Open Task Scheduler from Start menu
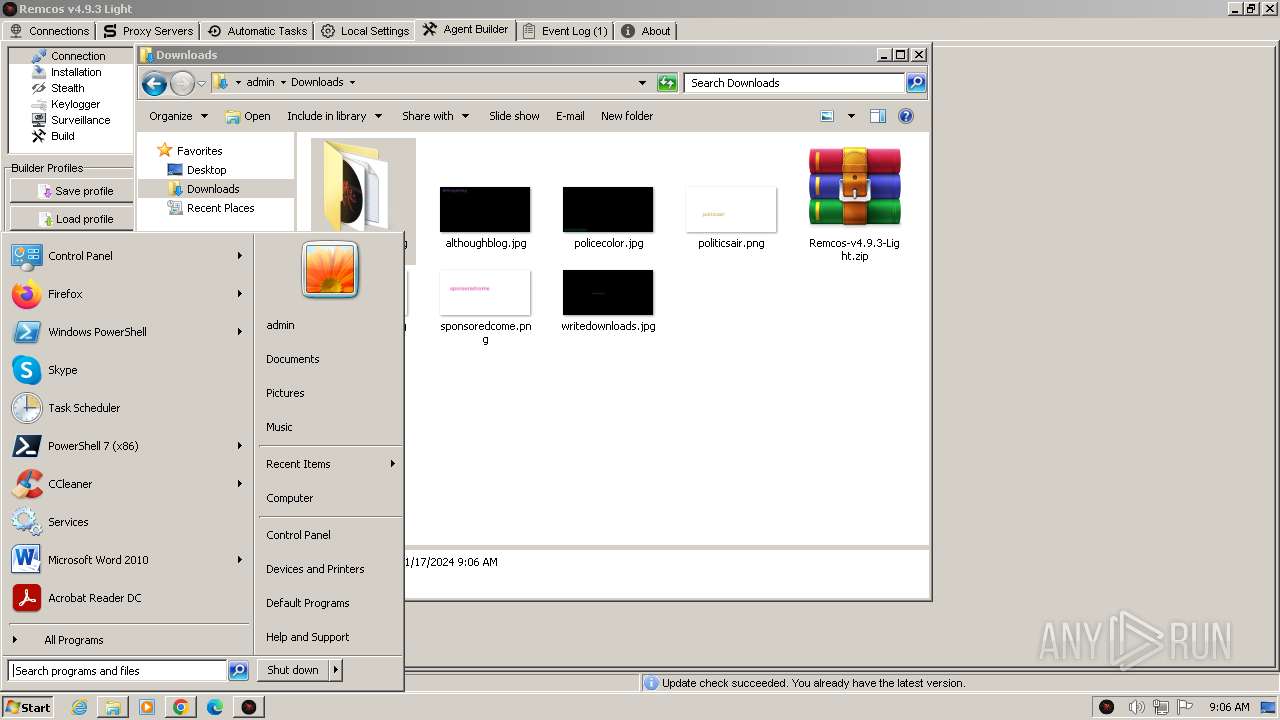1280x720 pixels. coord(127,408)
